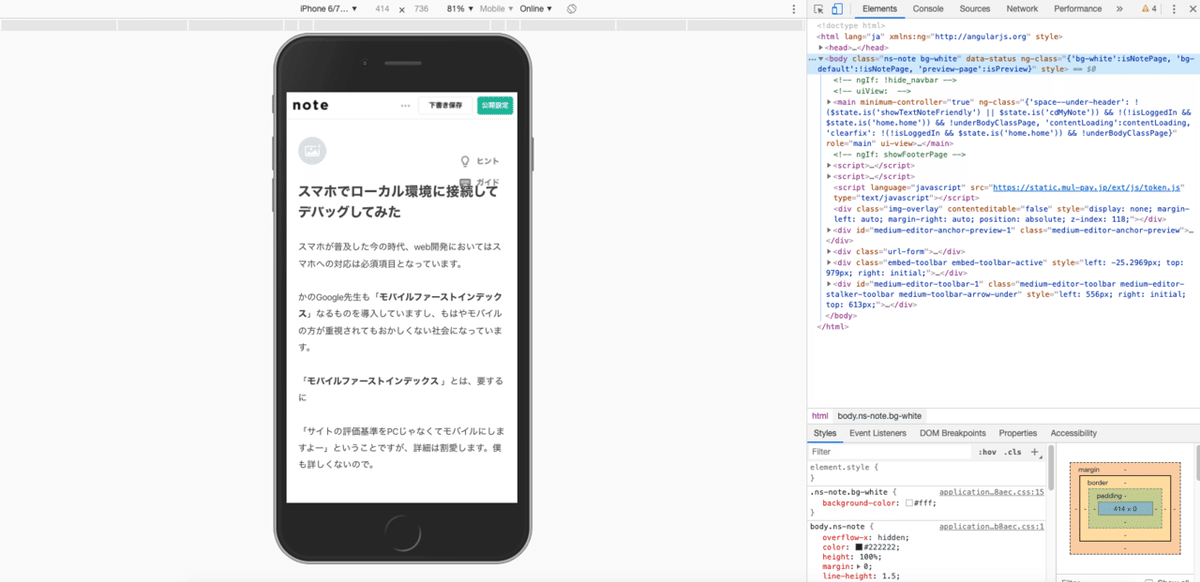Open the :hov pseudo-state toggle in Styles
Image resolution: width=1200 pixels, height=582 pixels.
(x=987, y=452)
